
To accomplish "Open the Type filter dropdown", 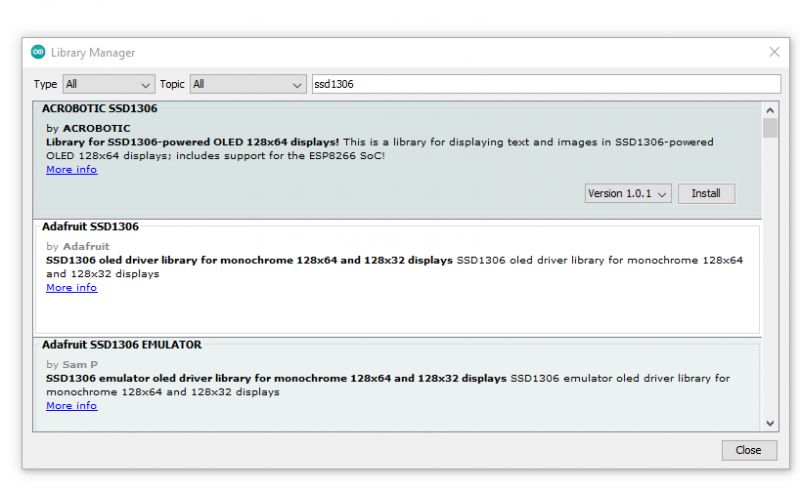I will (108, 84).
